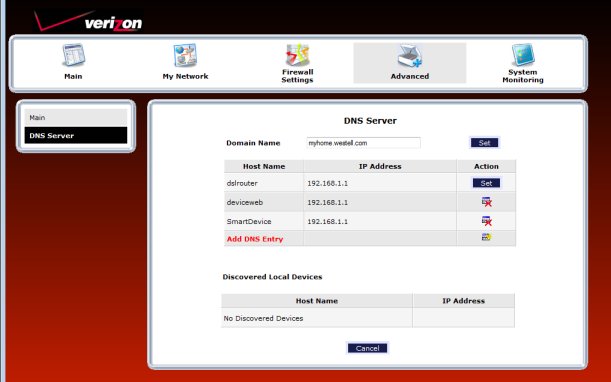Click the Add DNS Entry link

click(x=255, y=239)
